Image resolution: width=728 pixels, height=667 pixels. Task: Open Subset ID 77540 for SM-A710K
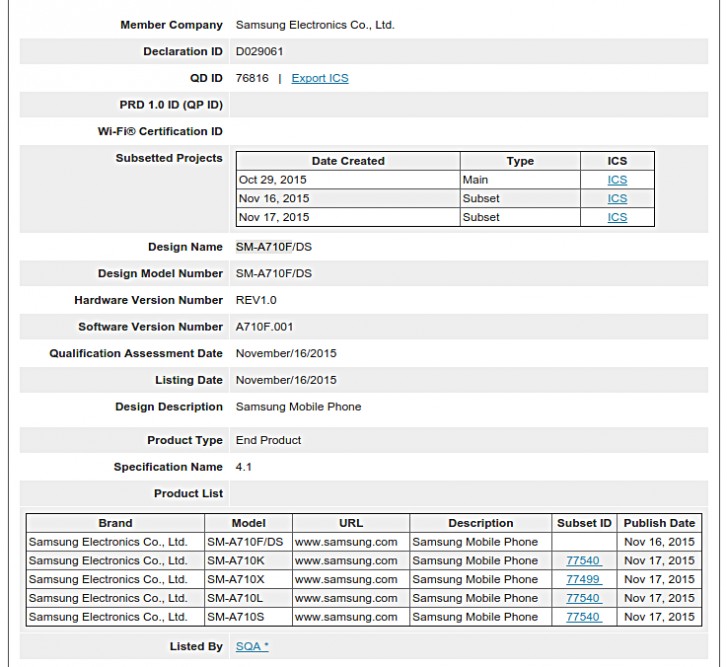click(584, 561)
